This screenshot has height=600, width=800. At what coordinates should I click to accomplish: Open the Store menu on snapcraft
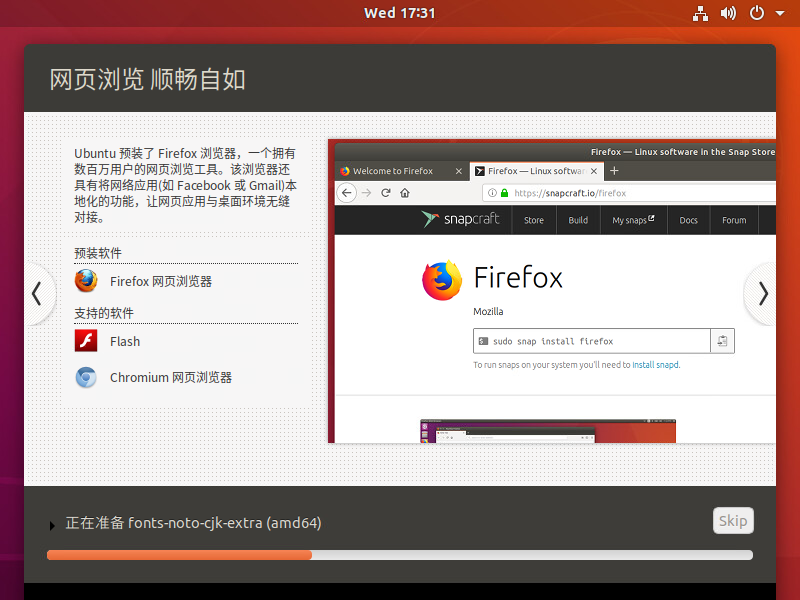pos(534,220)
